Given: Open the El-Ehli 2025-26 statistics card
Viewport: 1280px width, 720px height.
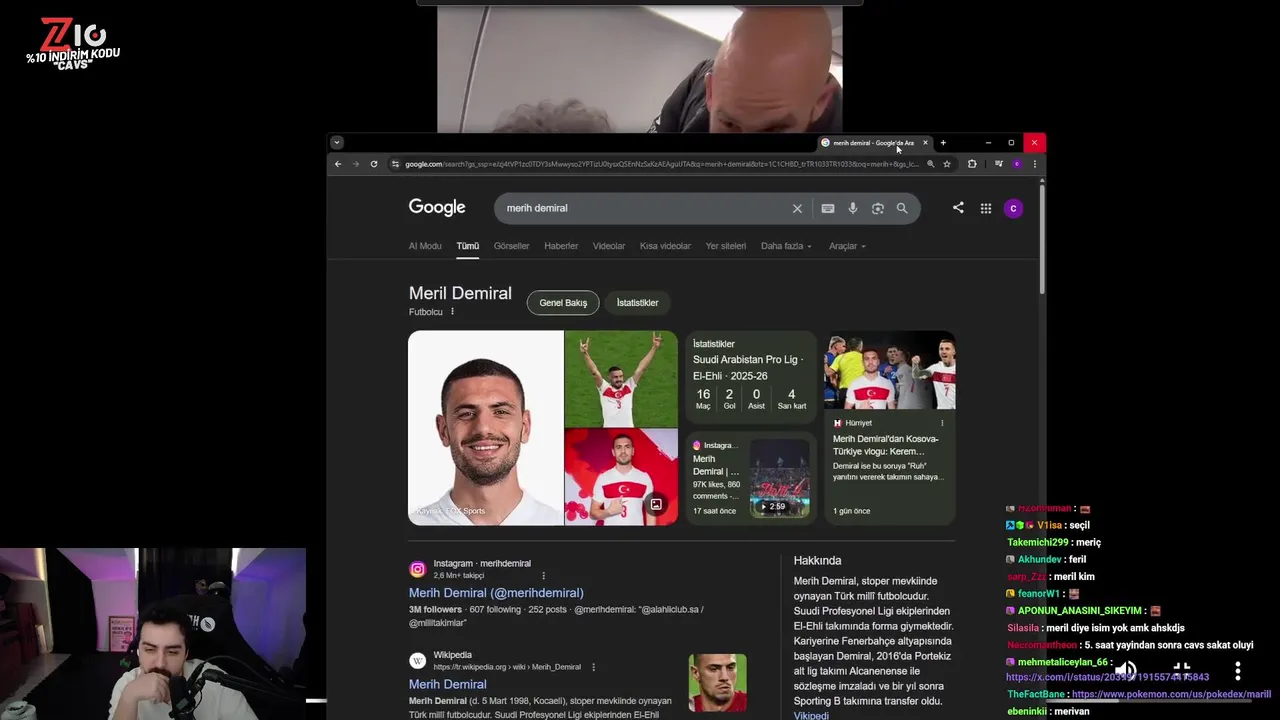Looking at the screenshot, I should coord(751,377).
